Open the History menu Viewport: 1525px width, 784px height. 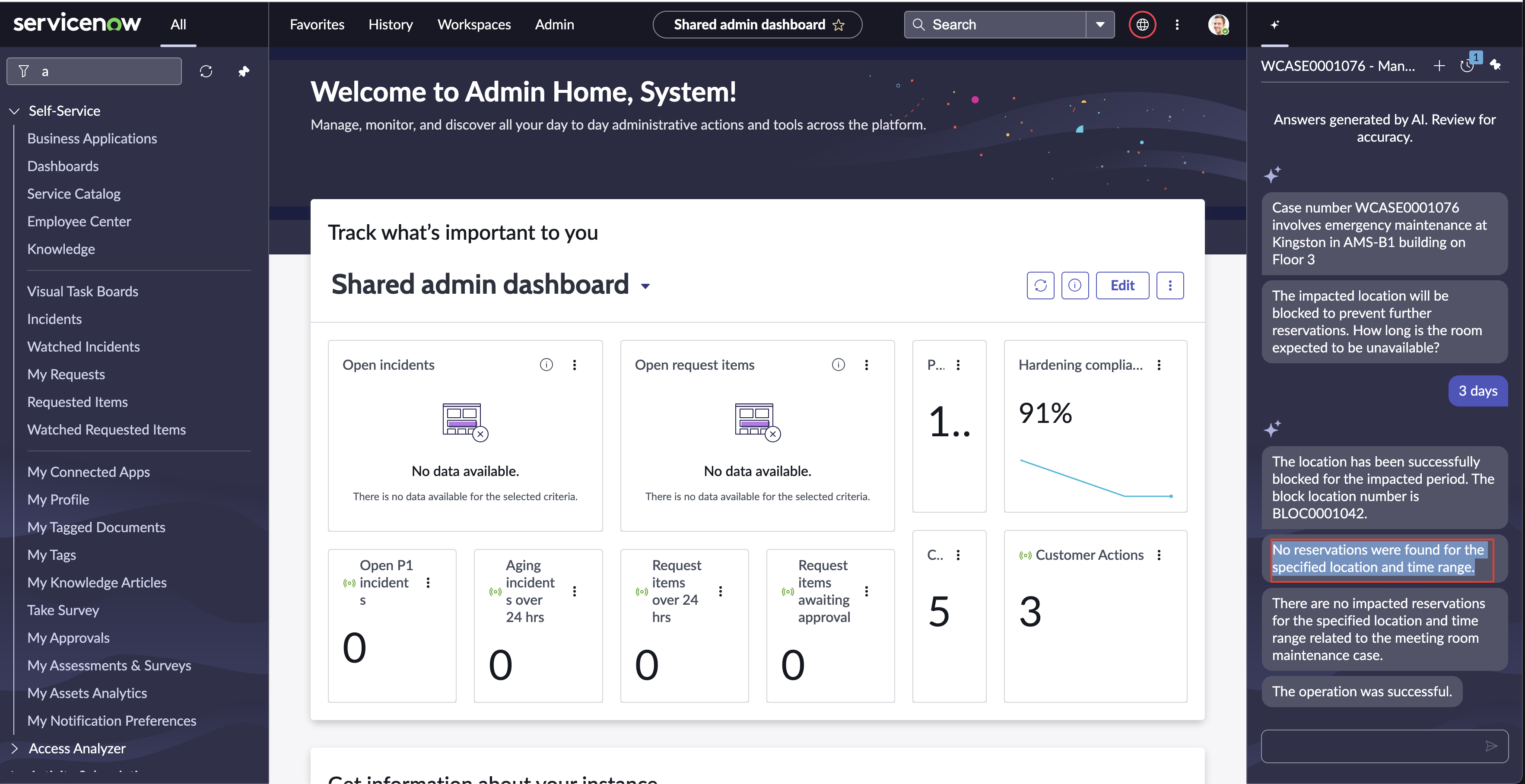(391, 24)
